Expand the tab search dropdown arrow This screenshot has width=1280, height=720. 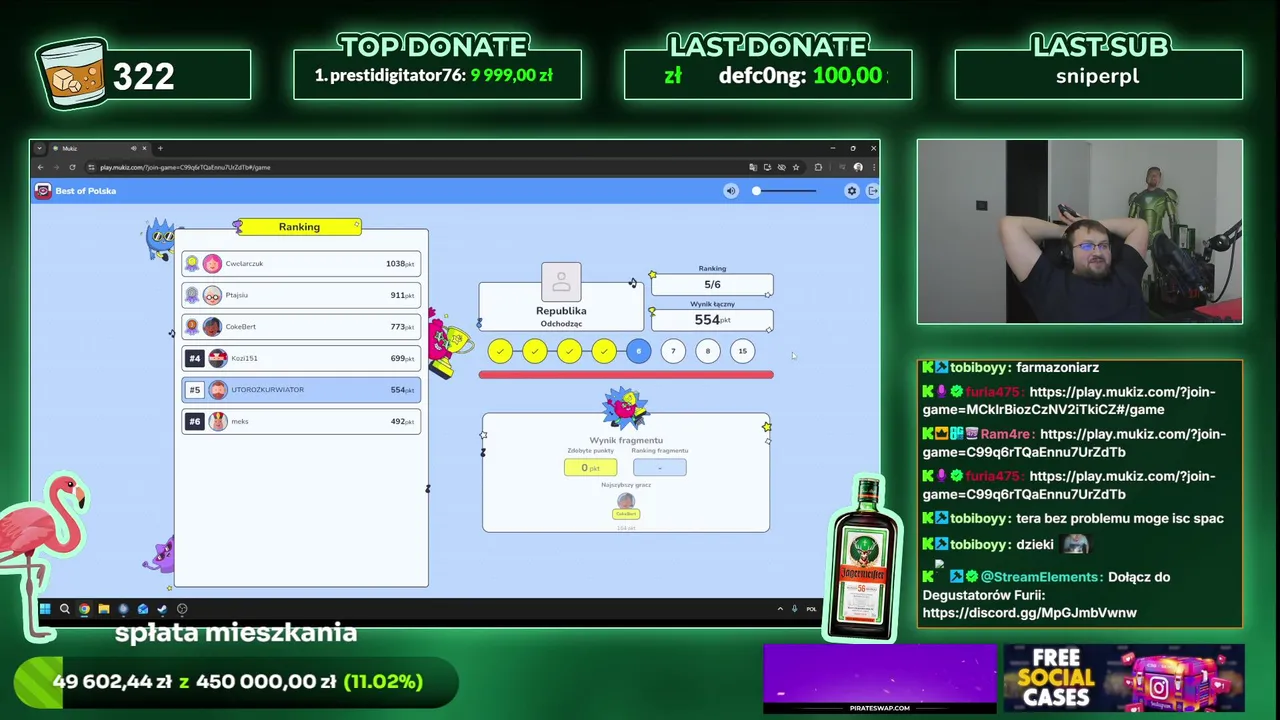[40, 148]
